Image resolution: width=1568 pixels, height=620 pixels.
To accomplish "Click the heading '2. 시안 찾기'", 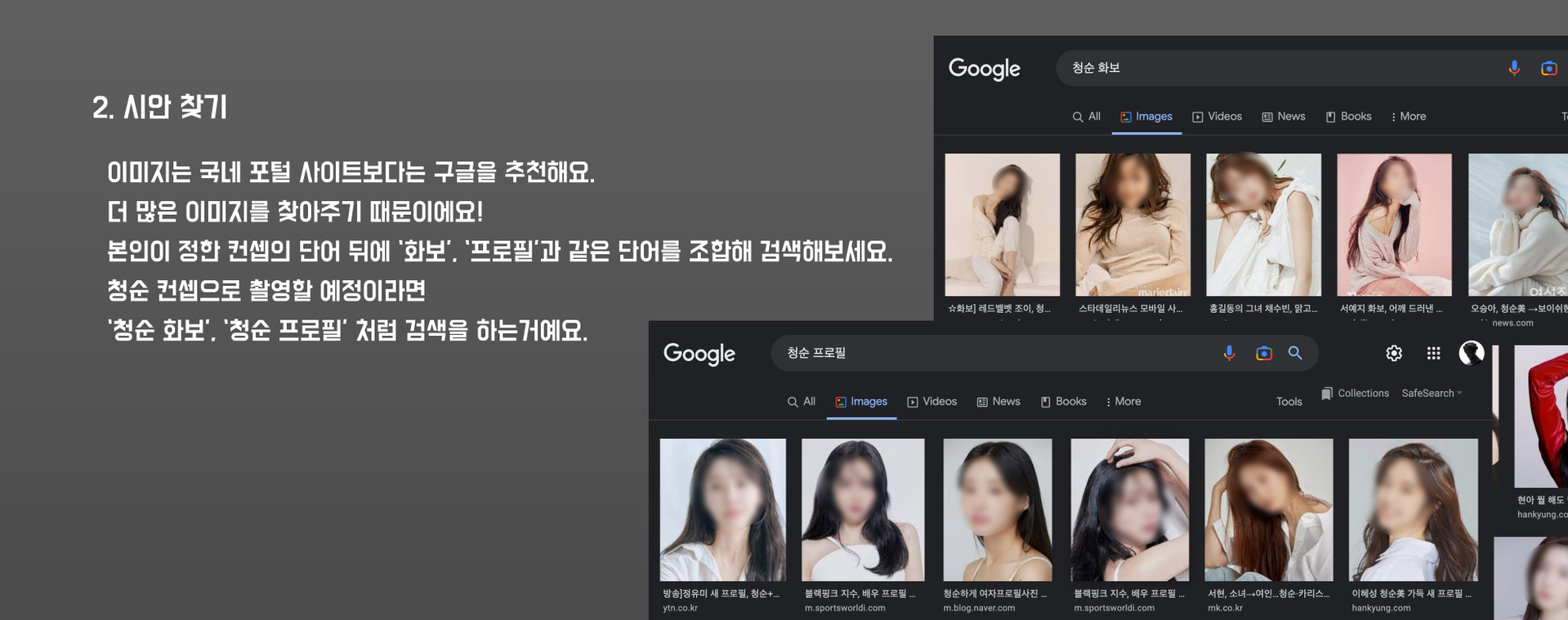I will point(159,107).
